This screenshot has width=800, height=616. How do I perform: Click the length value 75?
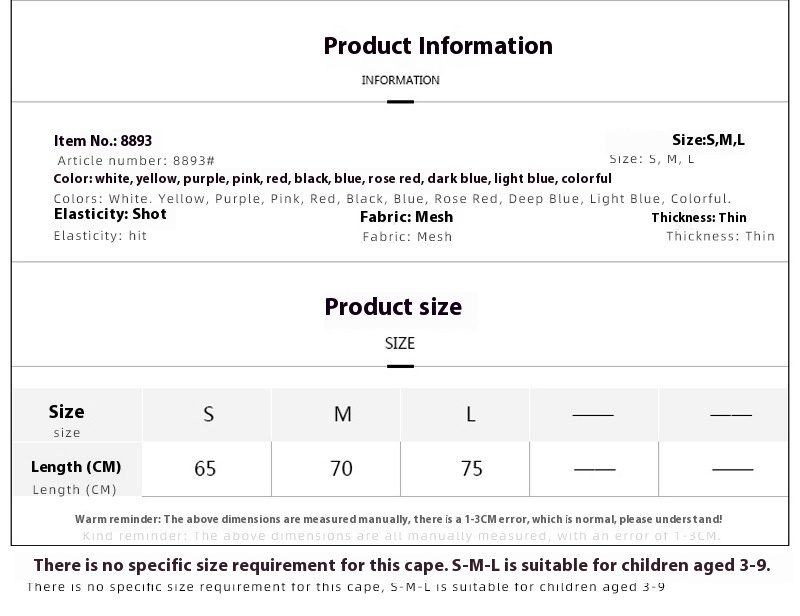point(471,469)
